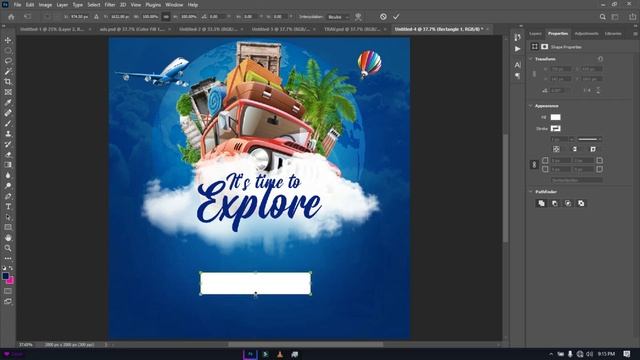This screenshot has width=640, height=360.
Task: Toggle the link width and height button in Transform
Action: click(x=534, y=74)
